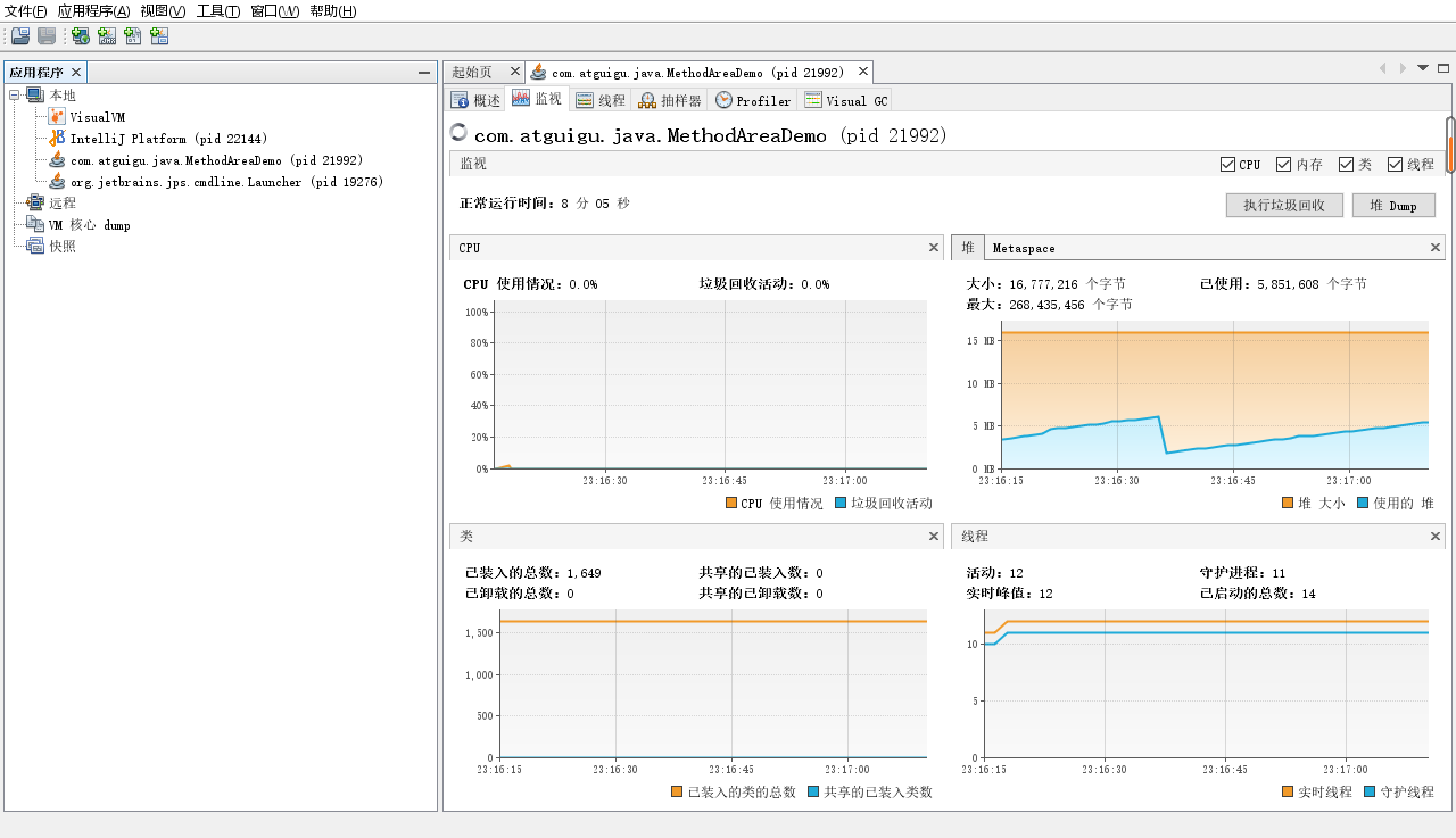1456x838 pixels.
Task: Click the 抽样器 sampler tab icon
Action: 647,100
